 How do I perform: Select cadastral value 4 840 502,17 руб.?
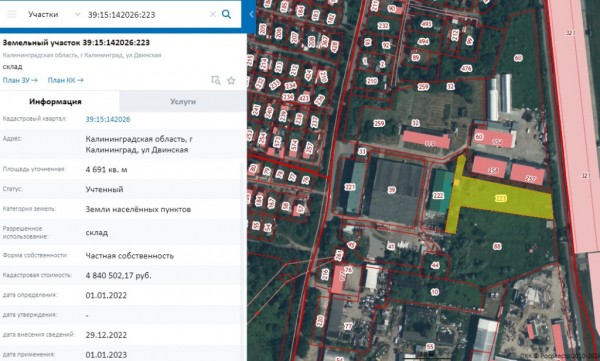(118, 276)
